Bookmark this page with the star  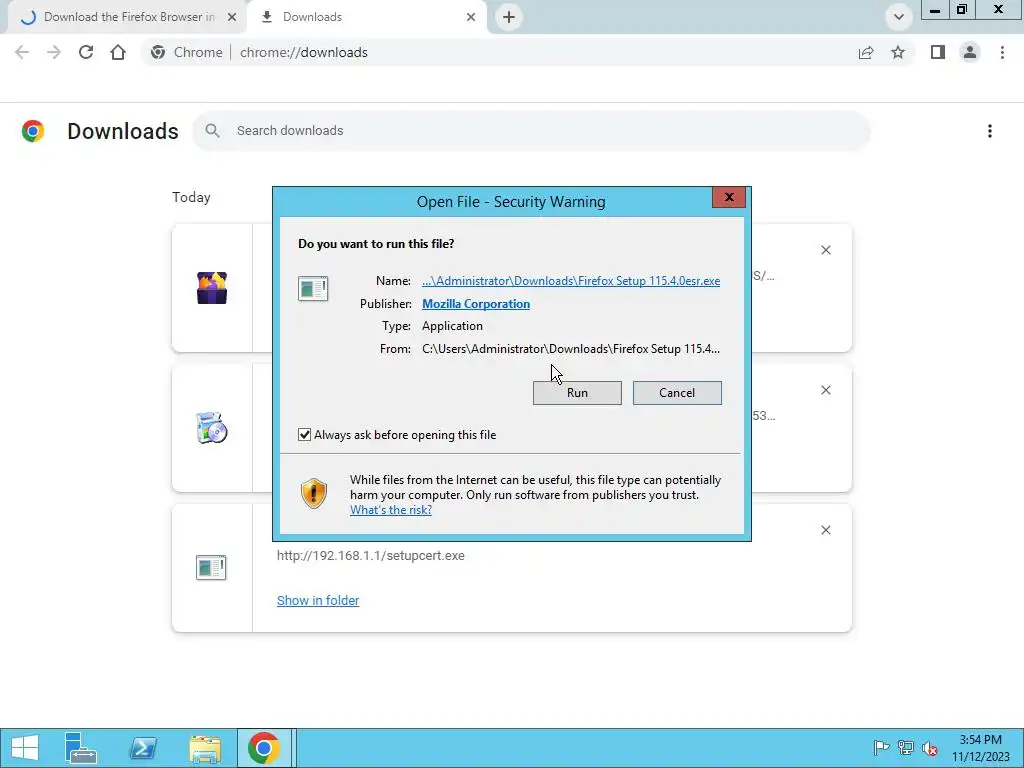[898, 52]
